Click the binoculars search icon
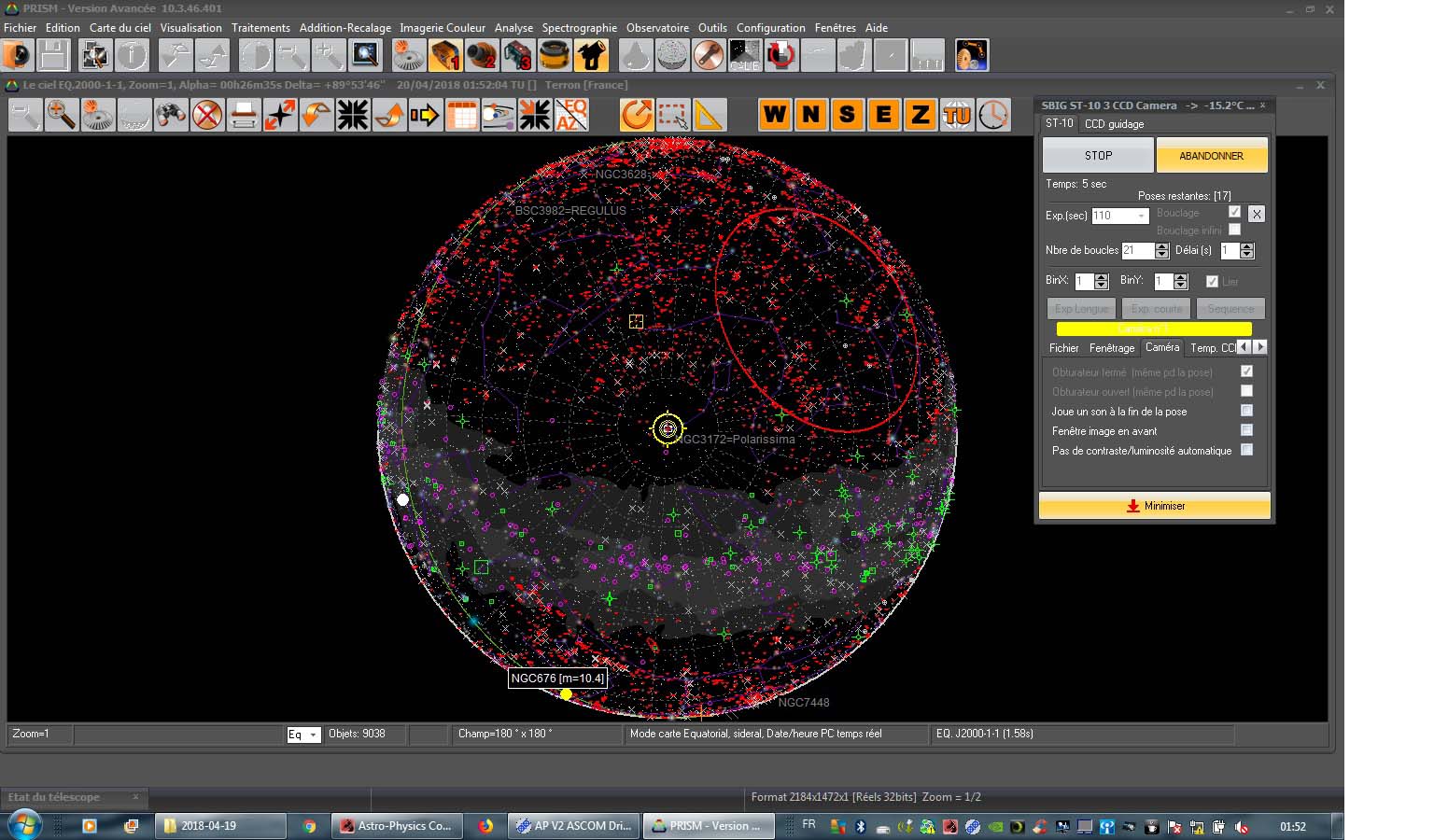Image resolution: width=1434 pixels, height=840 pixels. click(171, 116)
